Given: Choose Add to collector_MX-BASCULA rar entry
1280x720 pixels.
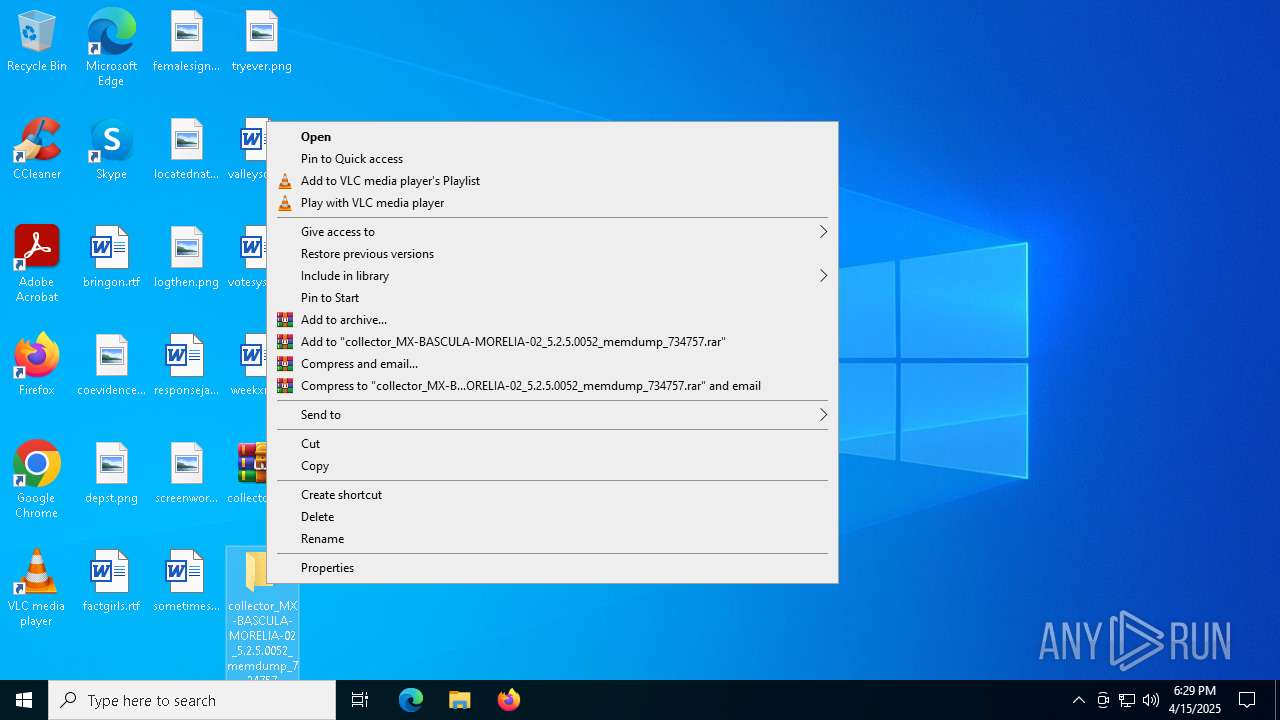Looking at the screenshot, I should point(552,342).
